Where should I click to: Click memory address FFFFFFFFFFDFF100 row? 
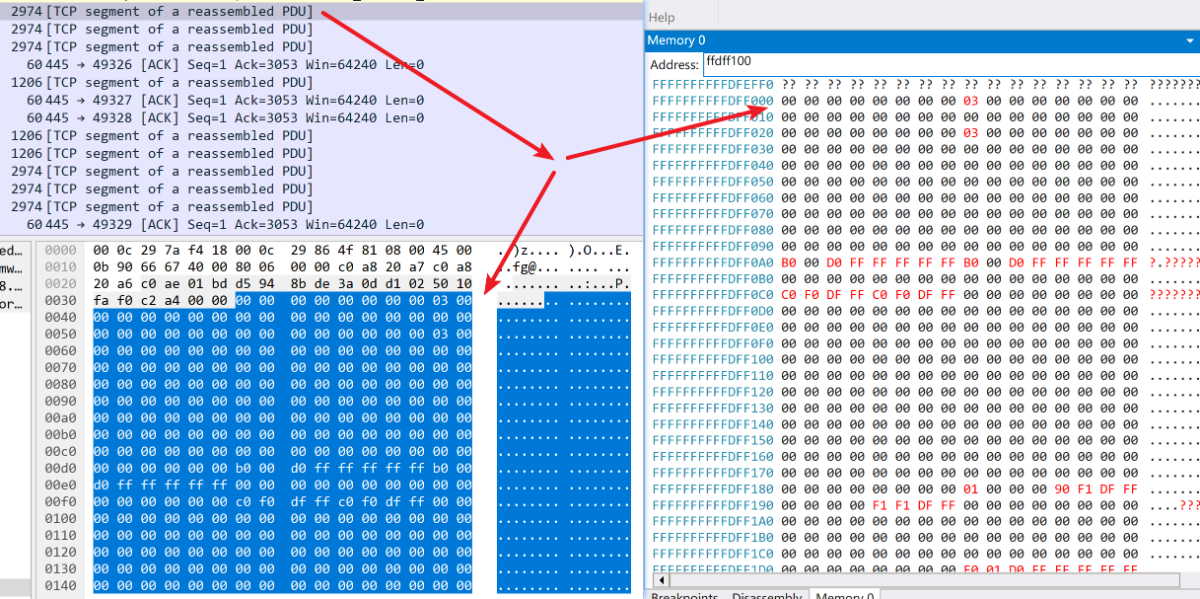925,358
